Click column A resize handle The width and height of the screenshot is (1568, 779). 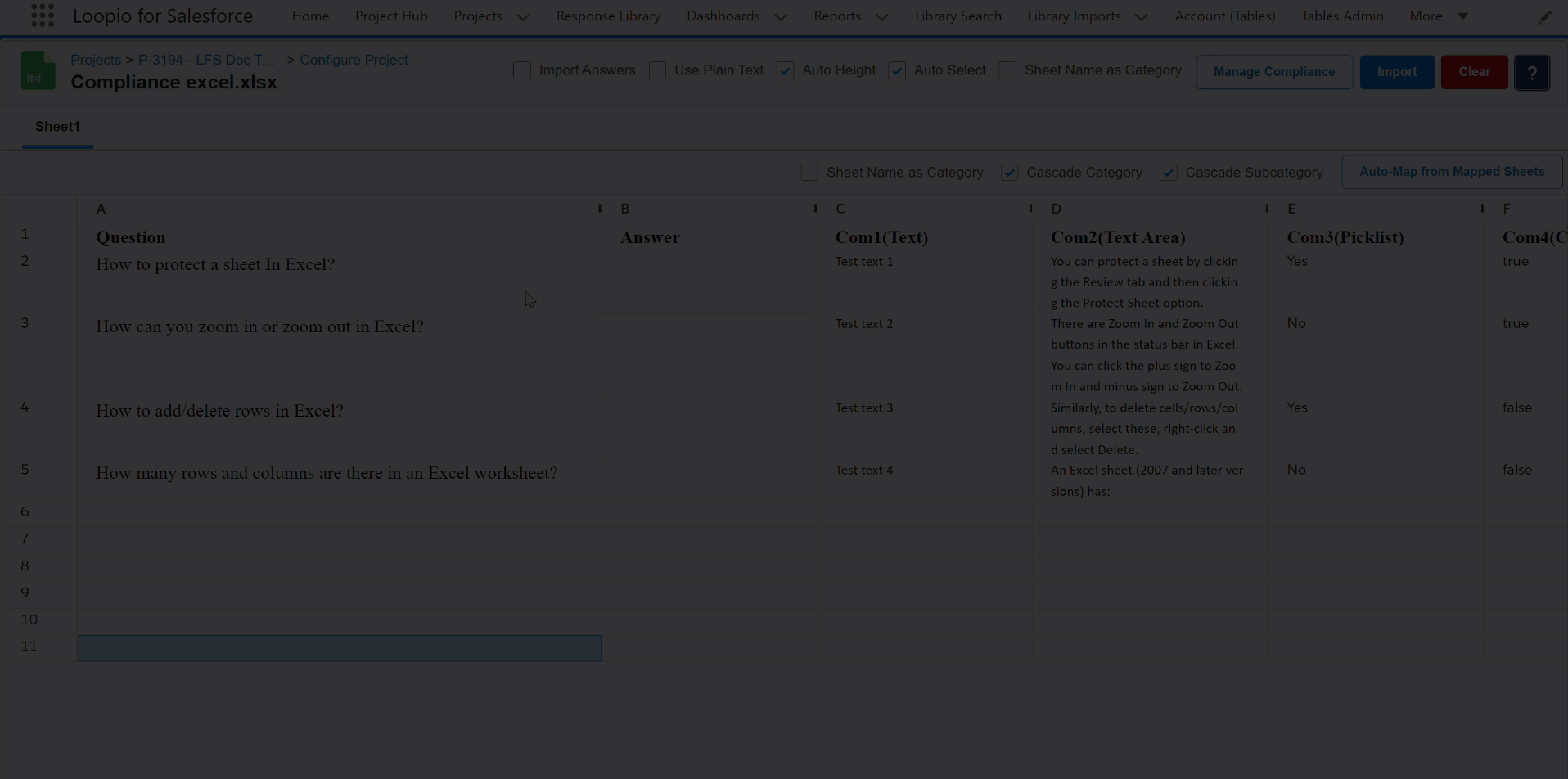click(x=600, y=209)
